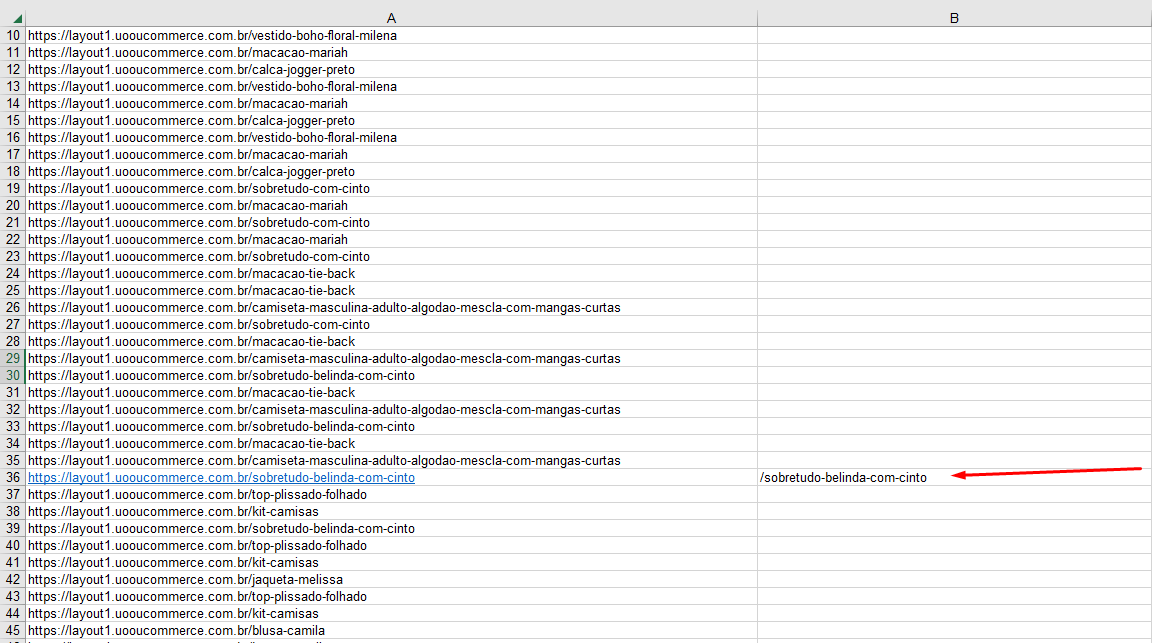
Task: Click cell A18 calca-jogger-preto URL
Action: 391,171
